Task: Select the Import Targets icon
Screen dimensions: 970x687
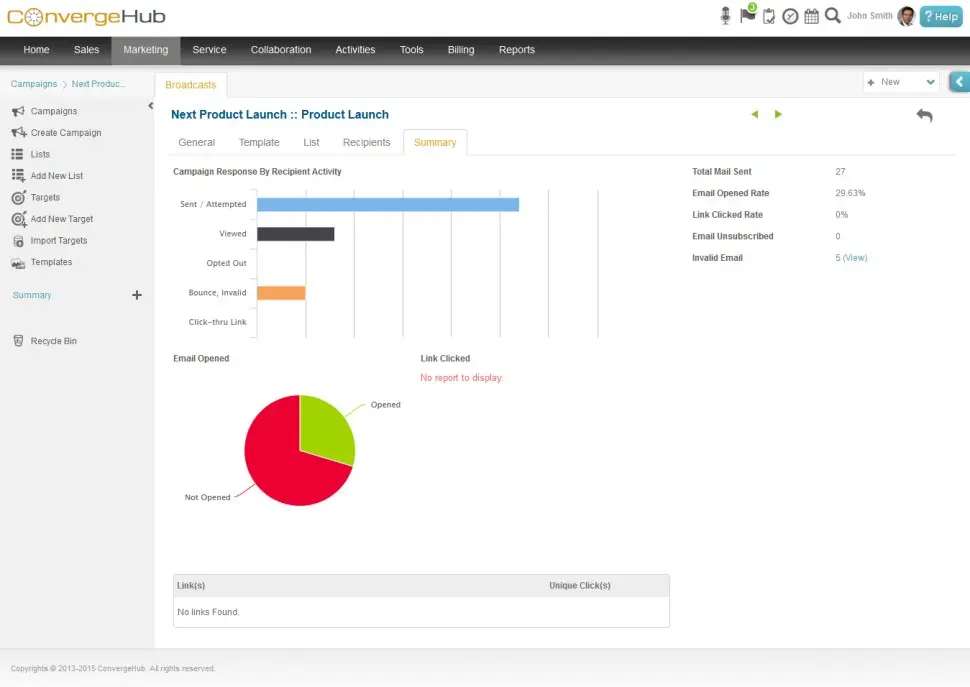Action: 16,240
